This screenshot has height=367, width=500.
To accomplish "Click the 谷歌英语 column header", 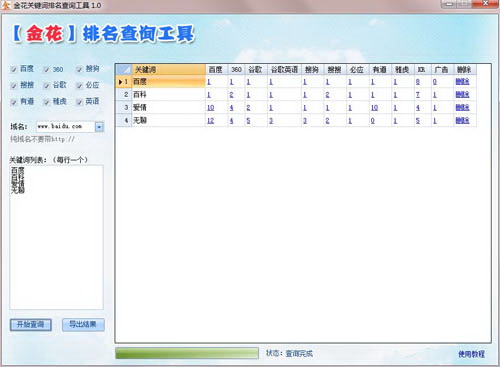I will [284, 70].
